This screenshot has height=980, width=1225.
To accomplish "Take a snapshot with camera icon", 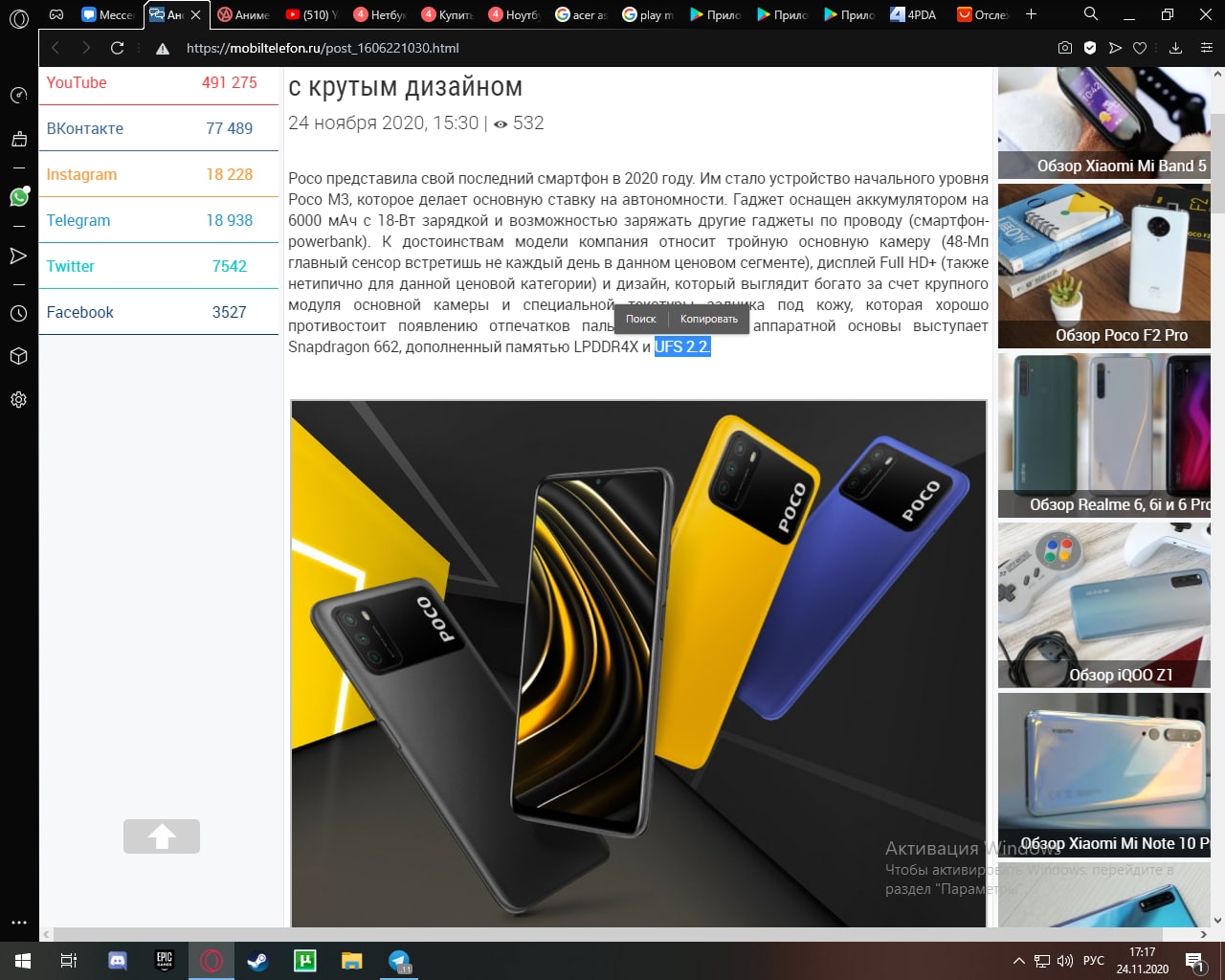I will (1065, 48).
